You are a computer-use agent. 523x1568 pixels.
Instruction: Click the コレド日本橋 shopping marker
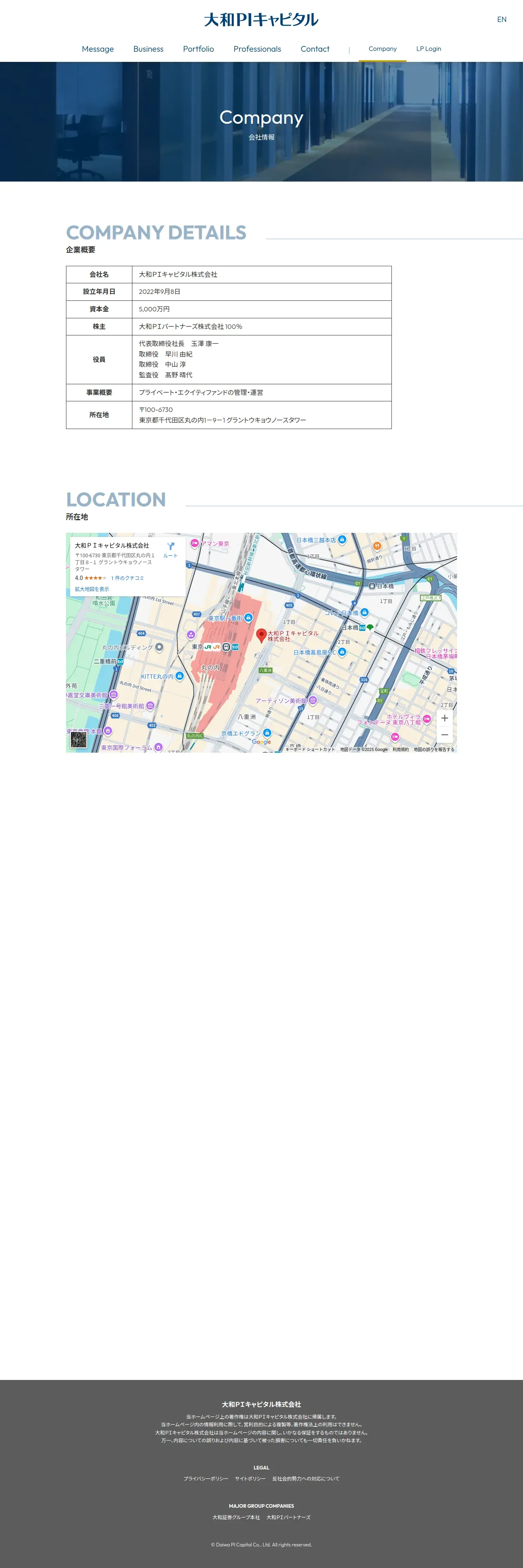coord(364,612)
